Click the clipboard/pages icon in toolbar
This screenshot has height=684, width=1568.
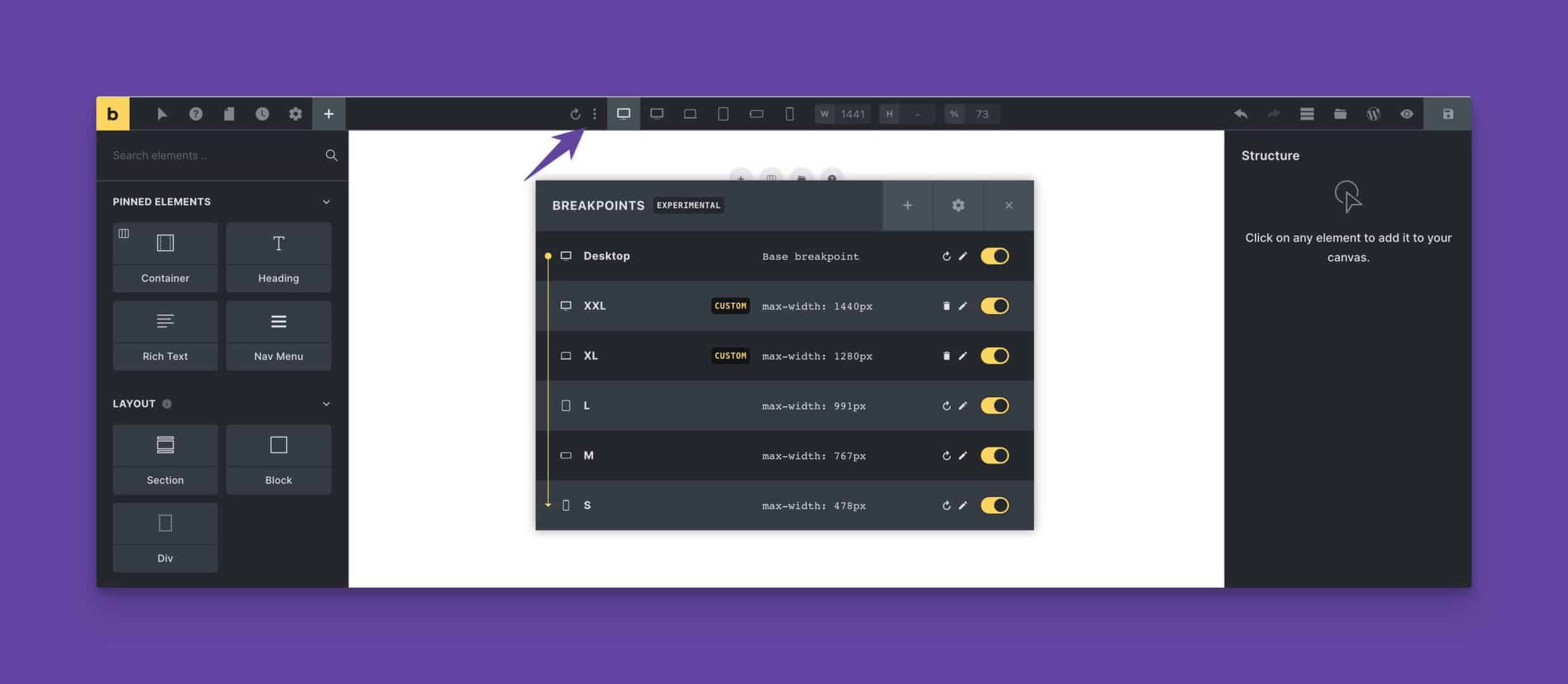[x=228, y=113]
